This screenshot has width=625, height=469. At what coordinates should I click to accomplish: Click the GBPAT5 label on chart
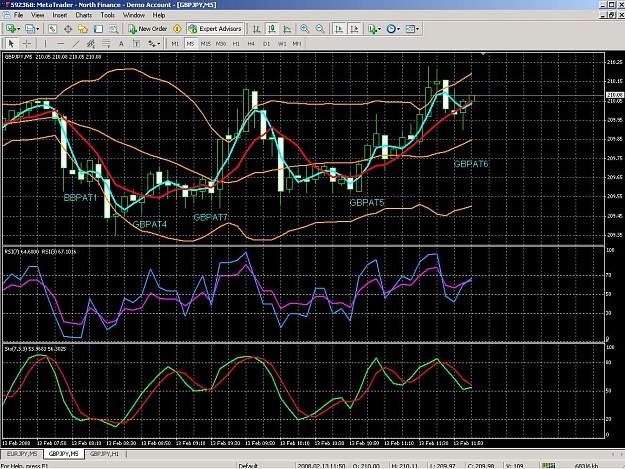pos(367,203)
